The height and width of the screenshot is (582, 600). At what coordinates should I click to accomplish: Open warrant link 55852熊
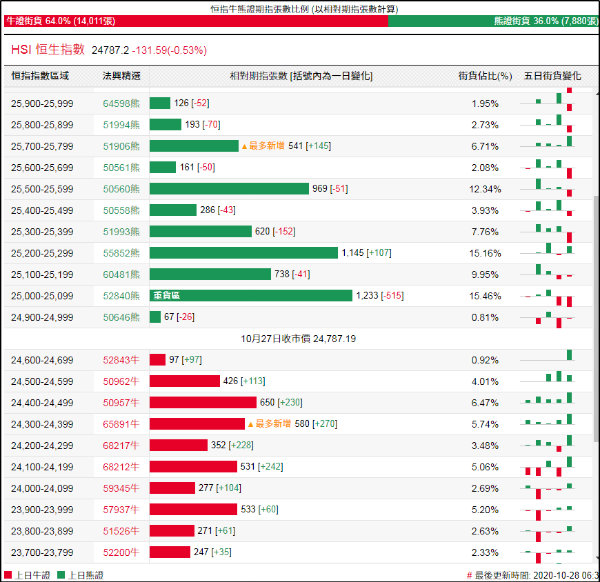(x=121, y=253)
